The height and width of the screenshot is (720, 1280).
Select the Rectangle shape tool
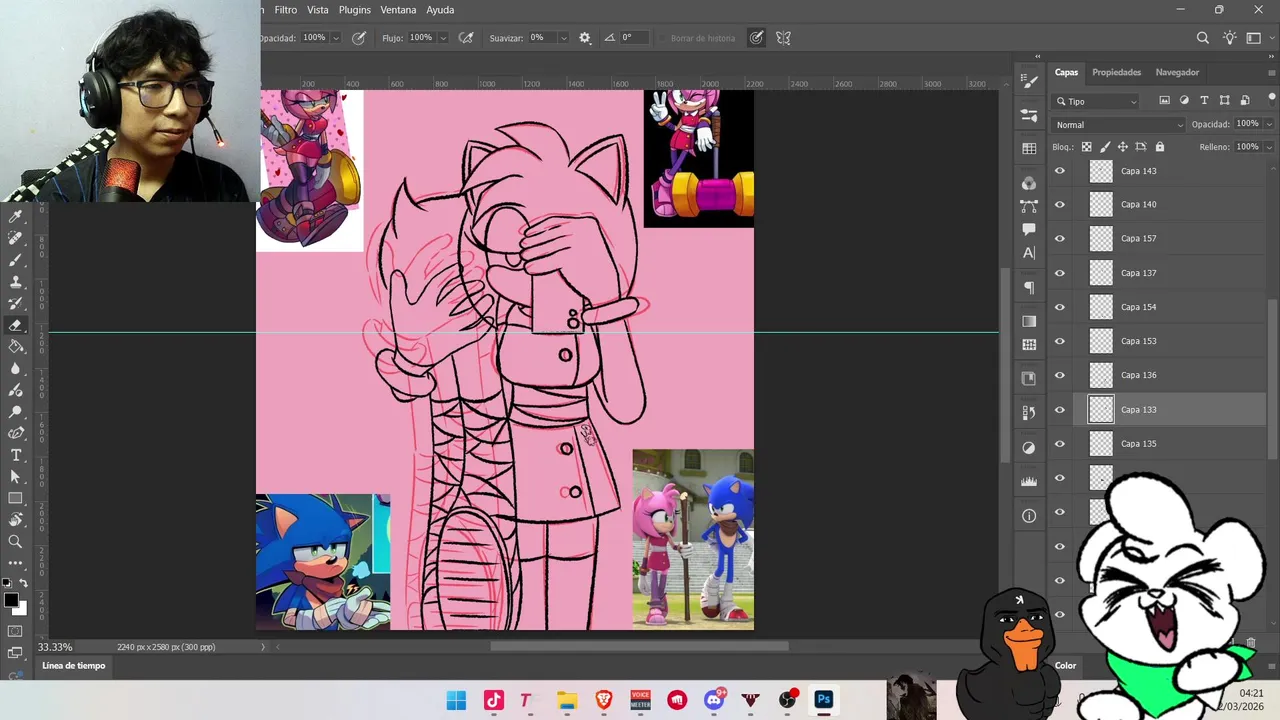click(16, 498)
